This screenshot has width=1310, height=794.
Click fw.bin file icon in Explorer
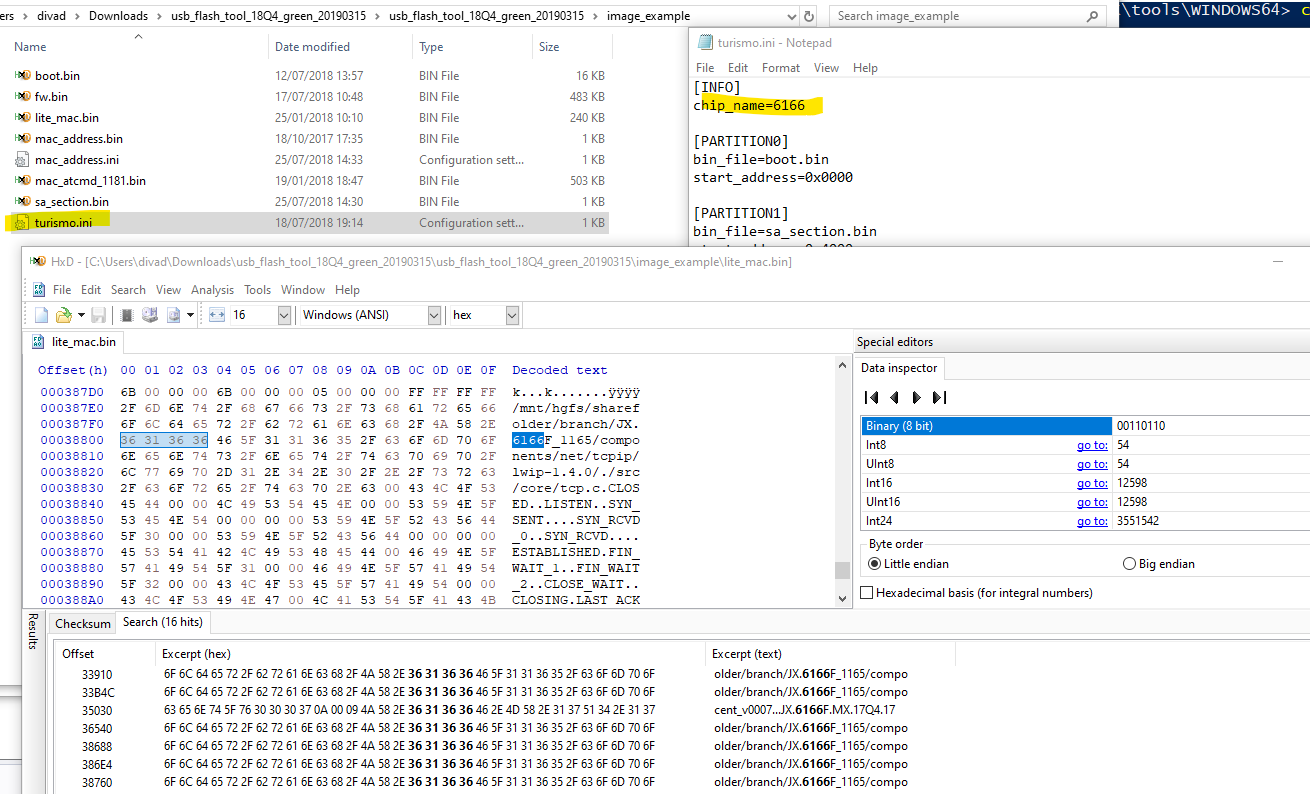tap(23, 97)
